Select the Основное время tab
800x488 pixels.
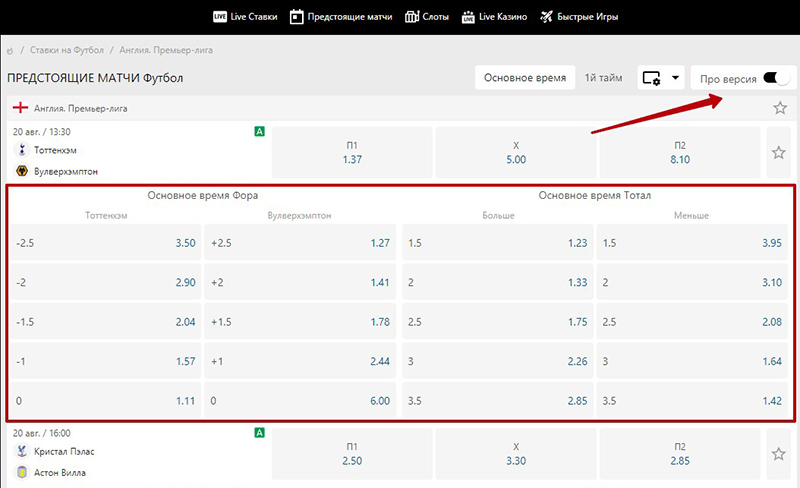[x=525, y=78]
